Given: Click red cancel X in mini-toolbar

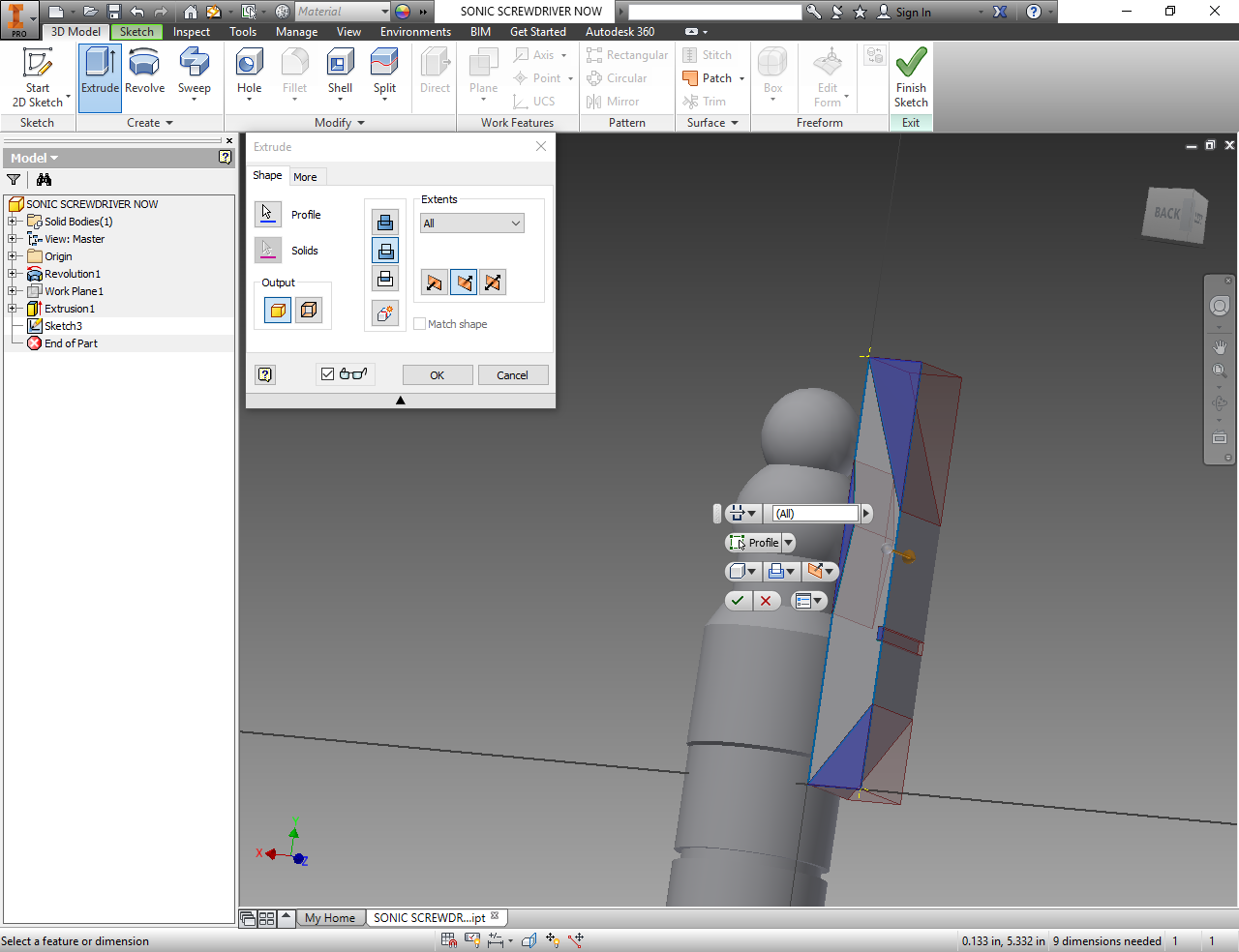Looking at the screenshot, I should (766, 601).
